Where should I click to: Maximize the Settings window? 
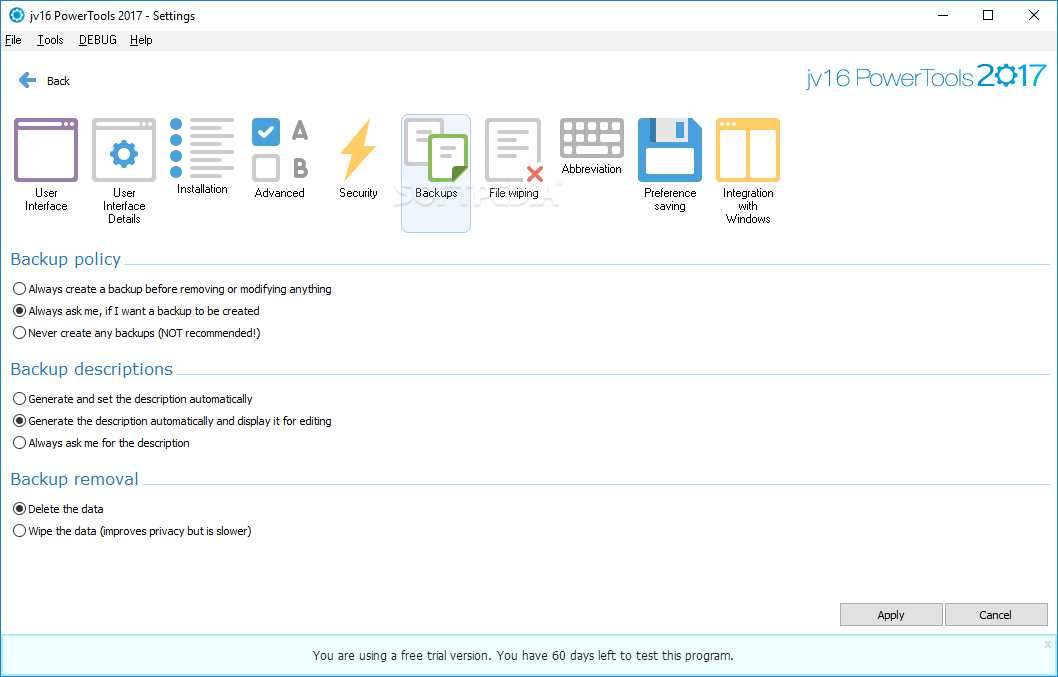coord(988,15)
